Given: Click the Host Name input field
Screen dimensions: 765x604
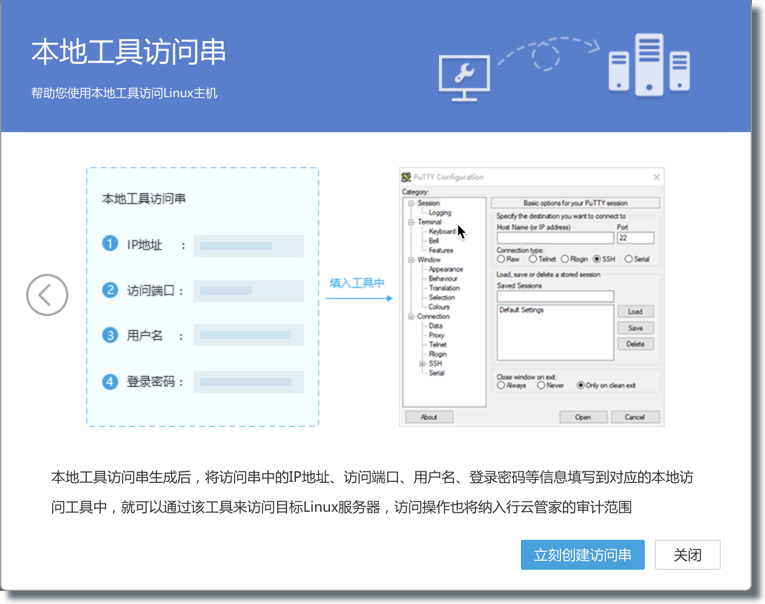Looking at the screenshot, I should click(x=554, y=238).
